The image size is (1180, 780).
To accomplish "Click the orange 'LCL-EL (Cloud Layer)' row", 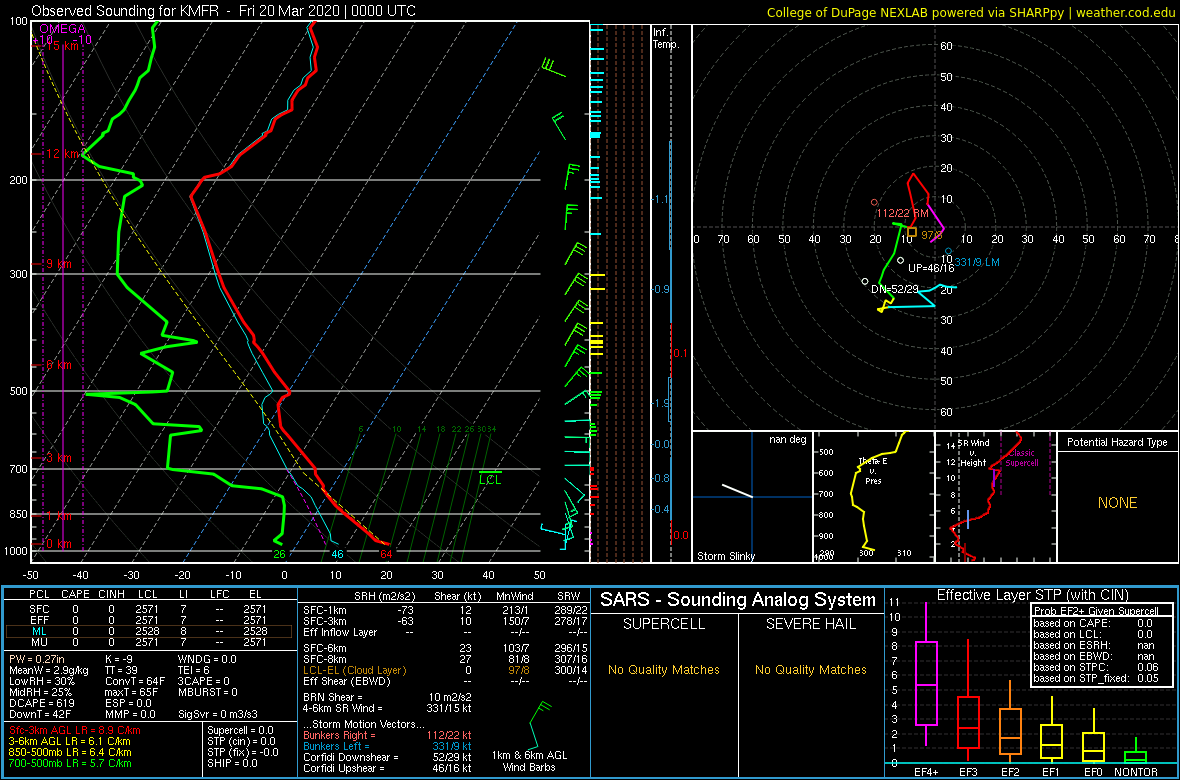I will point(444,670).
